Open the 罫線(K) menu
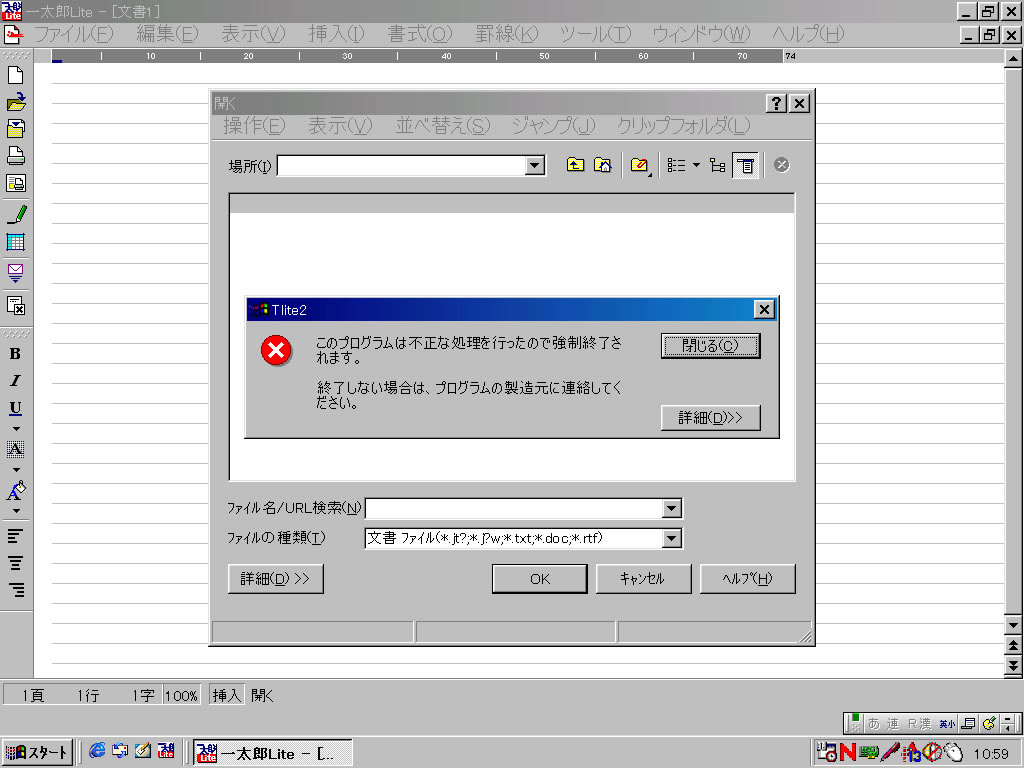 (507, 34)
